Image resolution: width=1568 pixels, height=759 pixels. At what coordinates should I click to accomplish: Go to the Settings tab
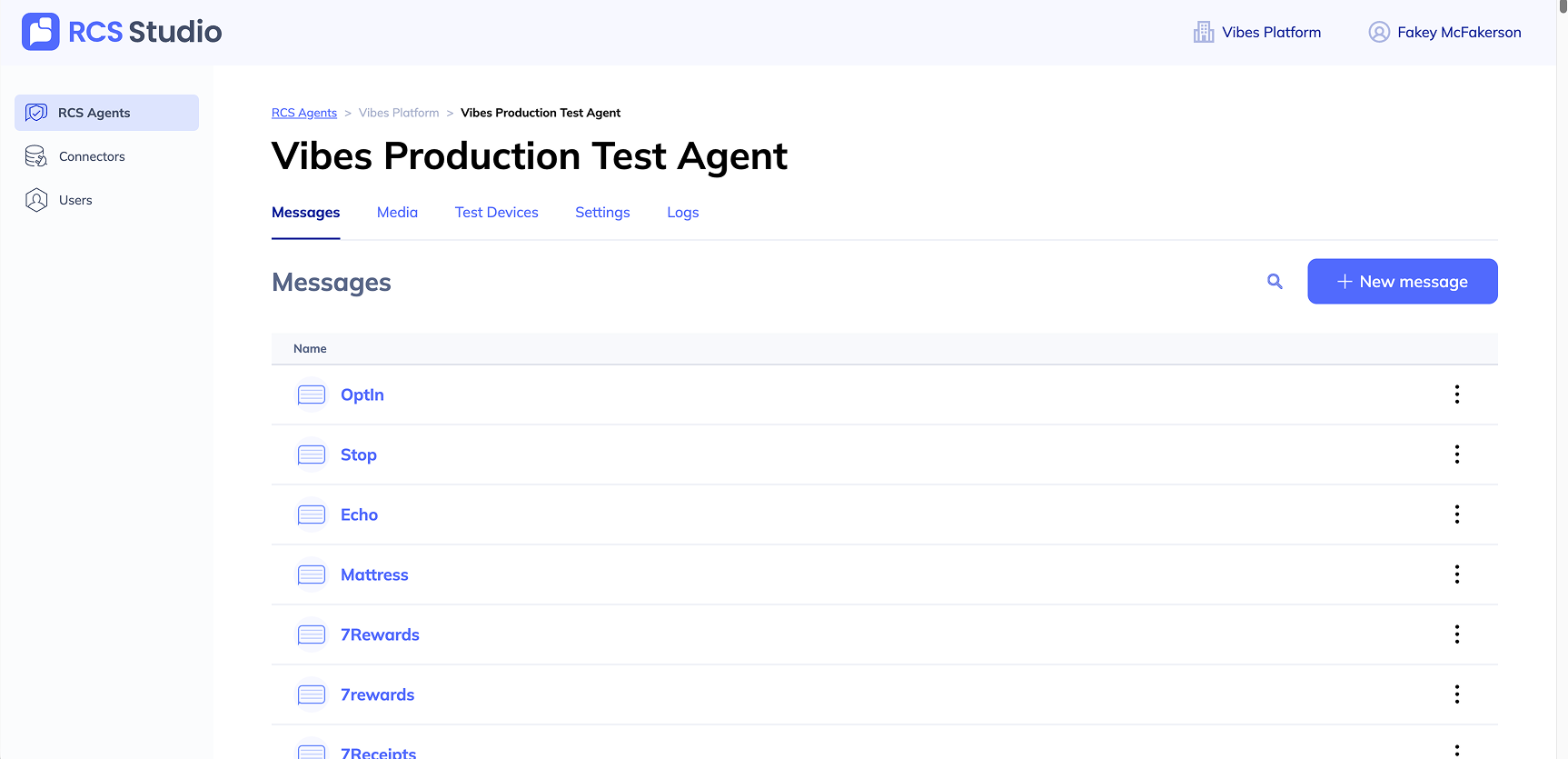(x=602, y=213)
